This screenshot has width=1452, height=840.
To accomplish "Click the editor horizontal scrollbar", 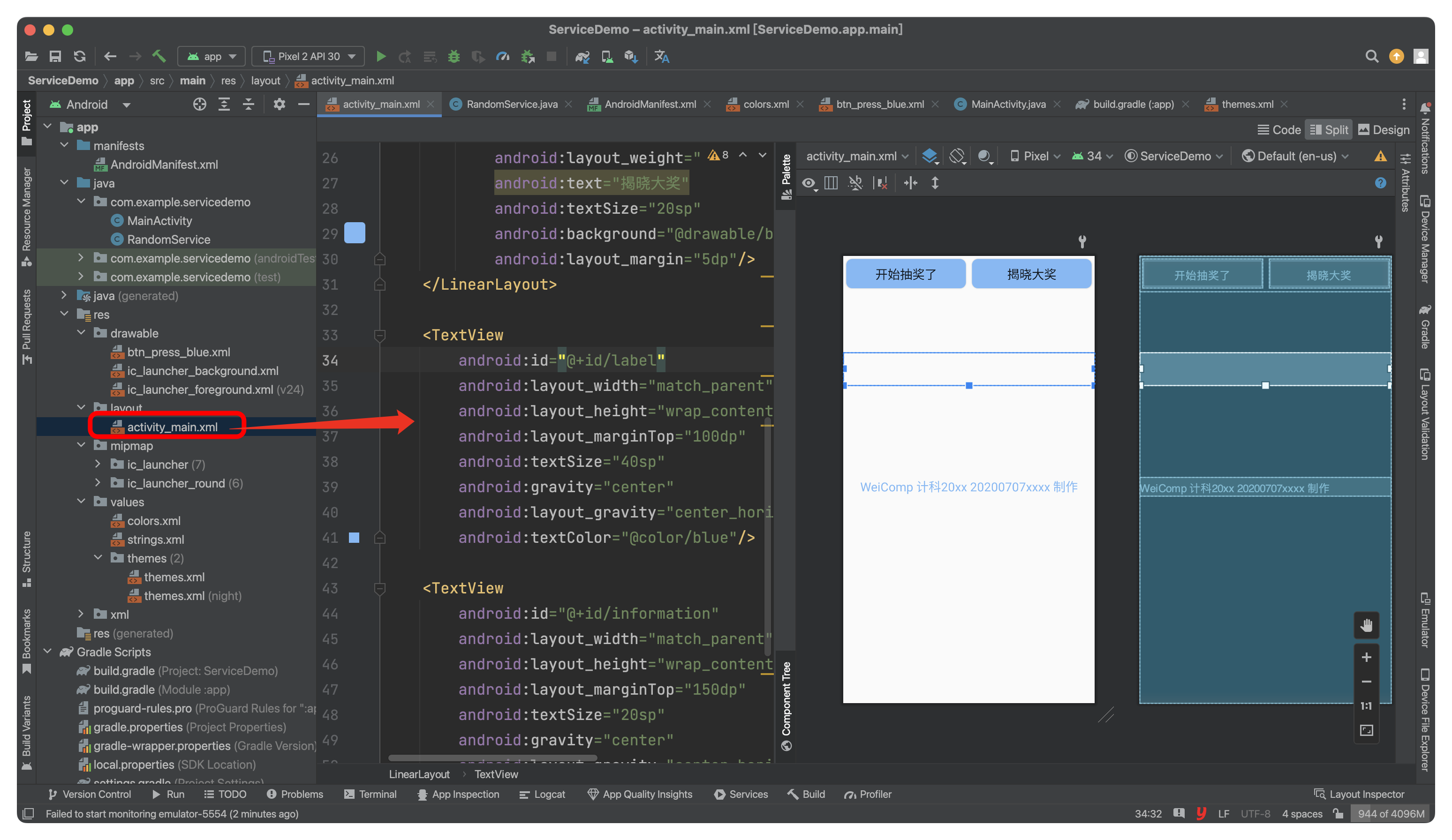I will [x=492, y=757].
